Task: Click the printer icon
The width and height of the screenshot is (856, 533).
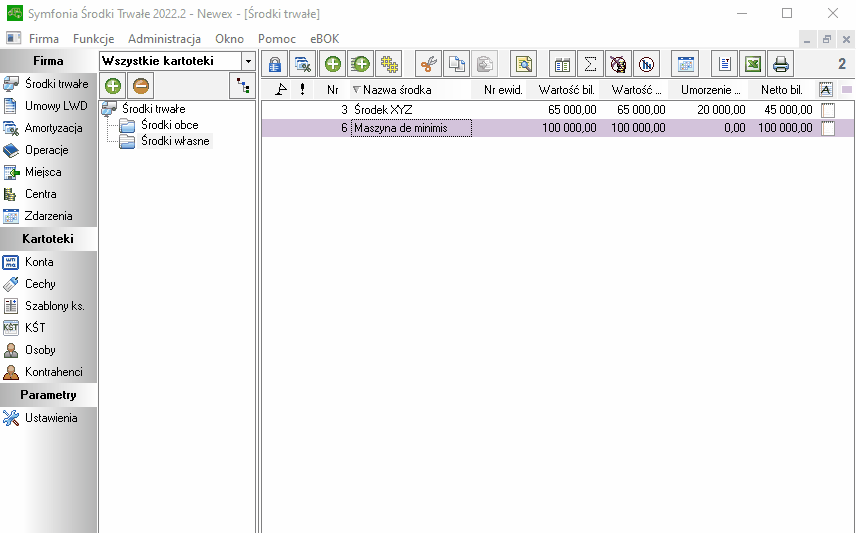Action: pos(781,64)
